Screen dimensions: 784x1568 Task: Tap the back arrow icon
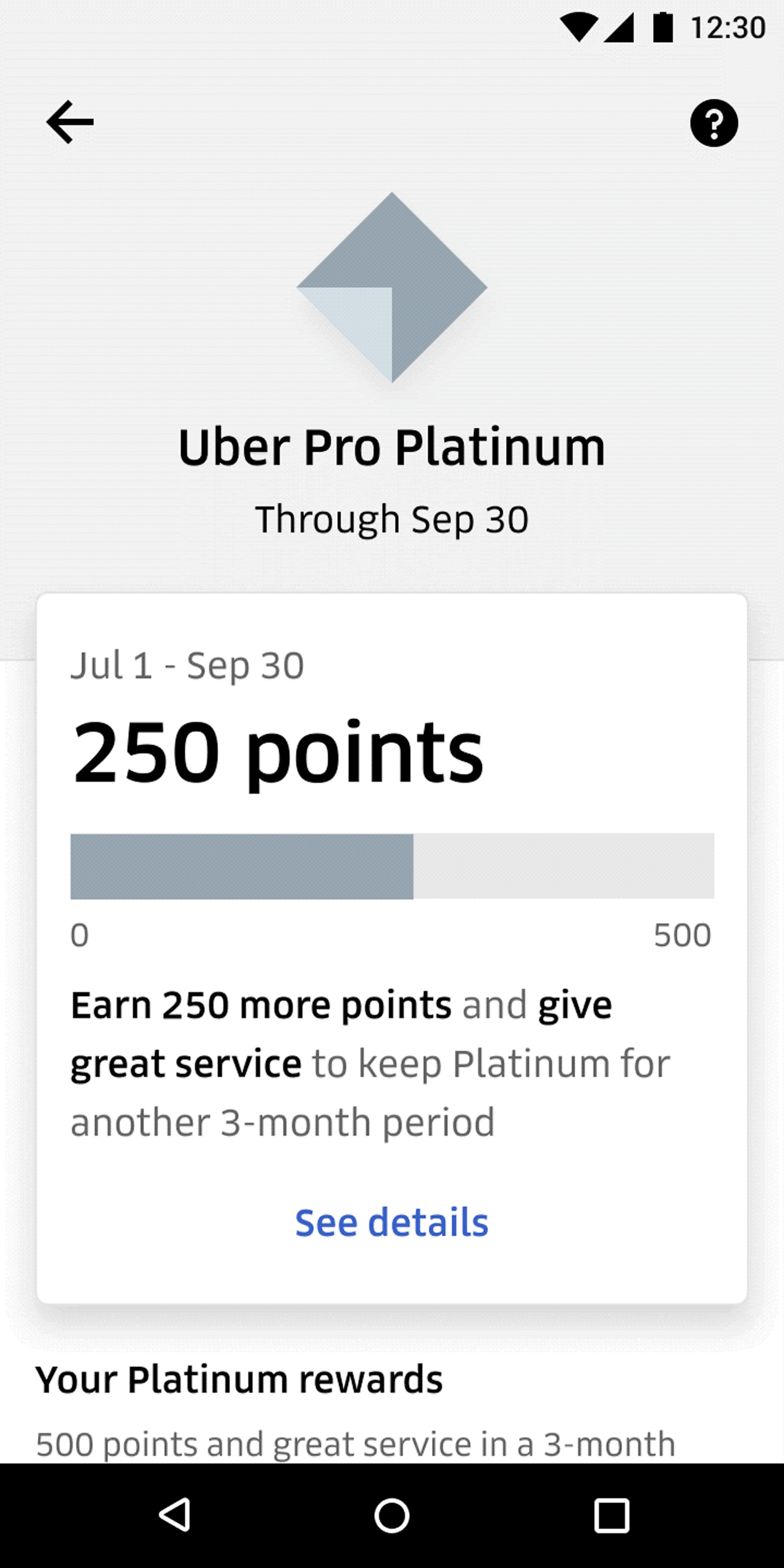(70, 122)
